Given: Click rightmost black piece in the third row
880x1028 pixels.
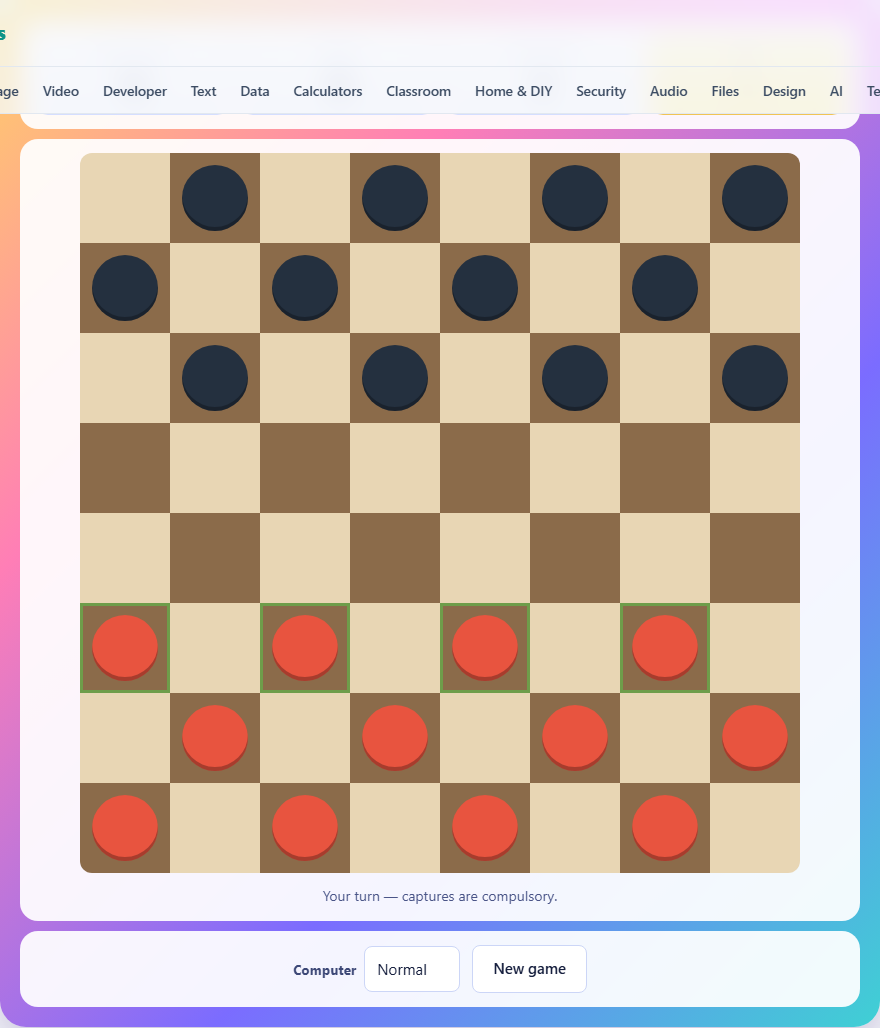Looking at the screenshot, I should 755,377.
